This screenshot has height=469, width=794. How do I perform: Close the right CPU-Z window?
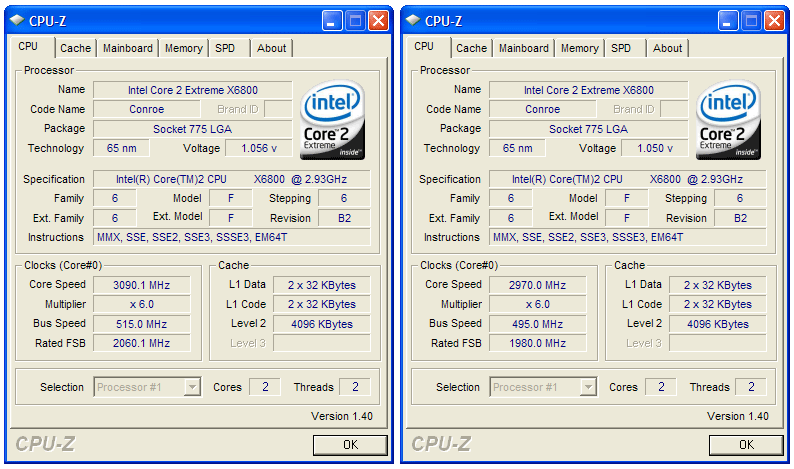click(775, 20)
